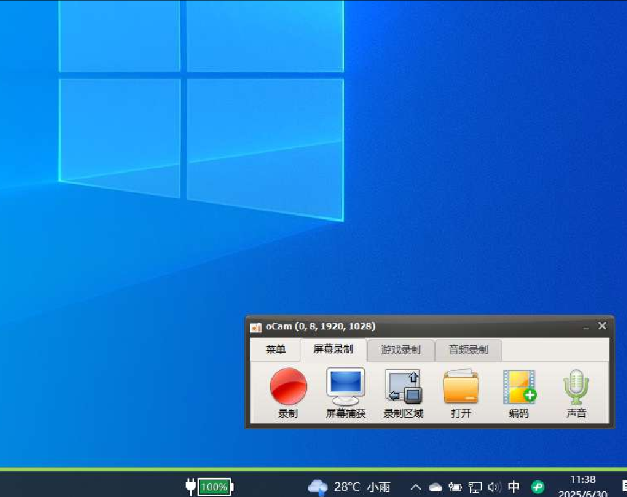Select the 录制区域 recording region icon
Image resolution: width=627 pixels, height=497 pixels.
[404, 386]
